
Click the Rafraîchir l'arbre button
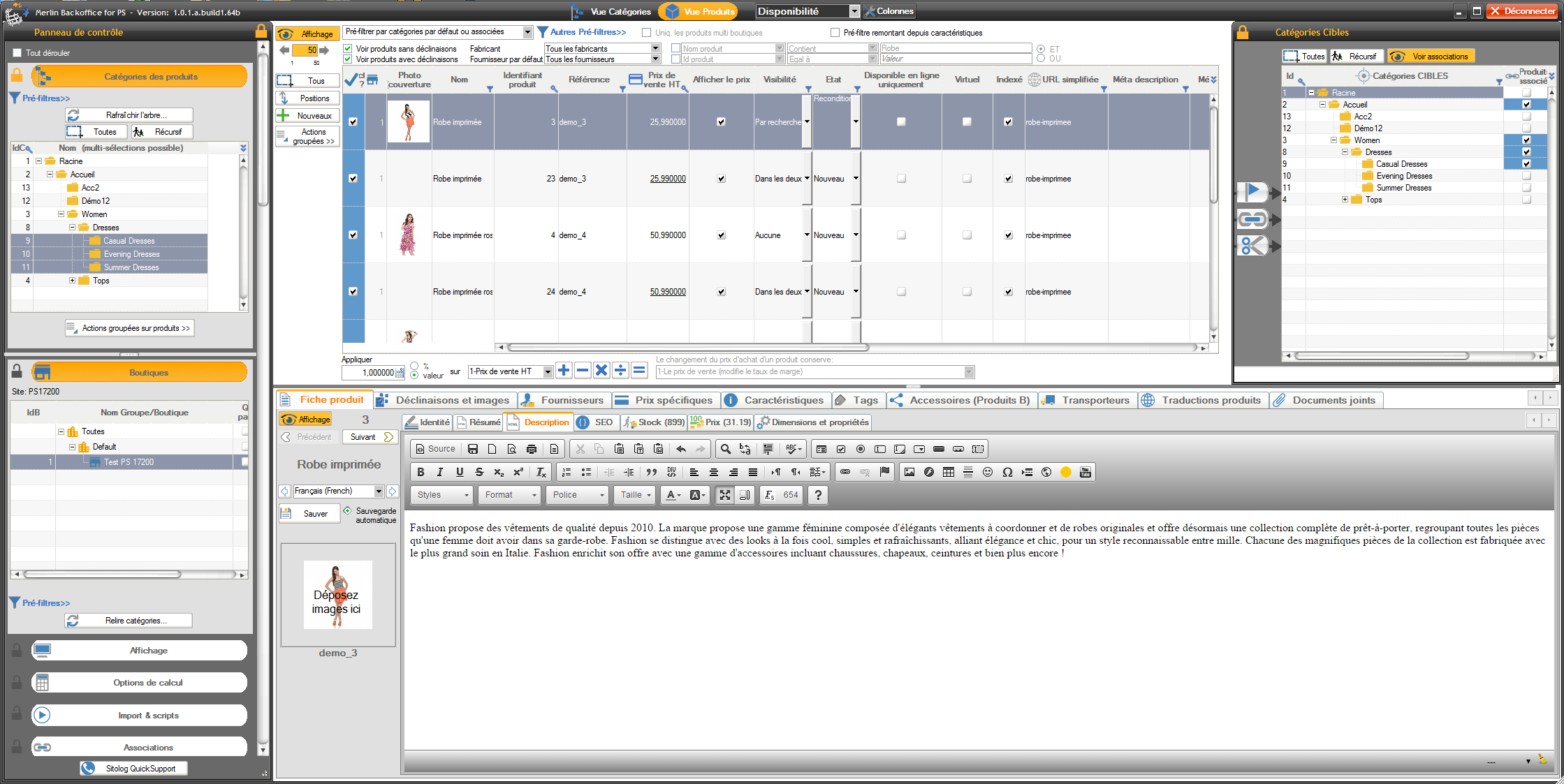click(129, 114)
